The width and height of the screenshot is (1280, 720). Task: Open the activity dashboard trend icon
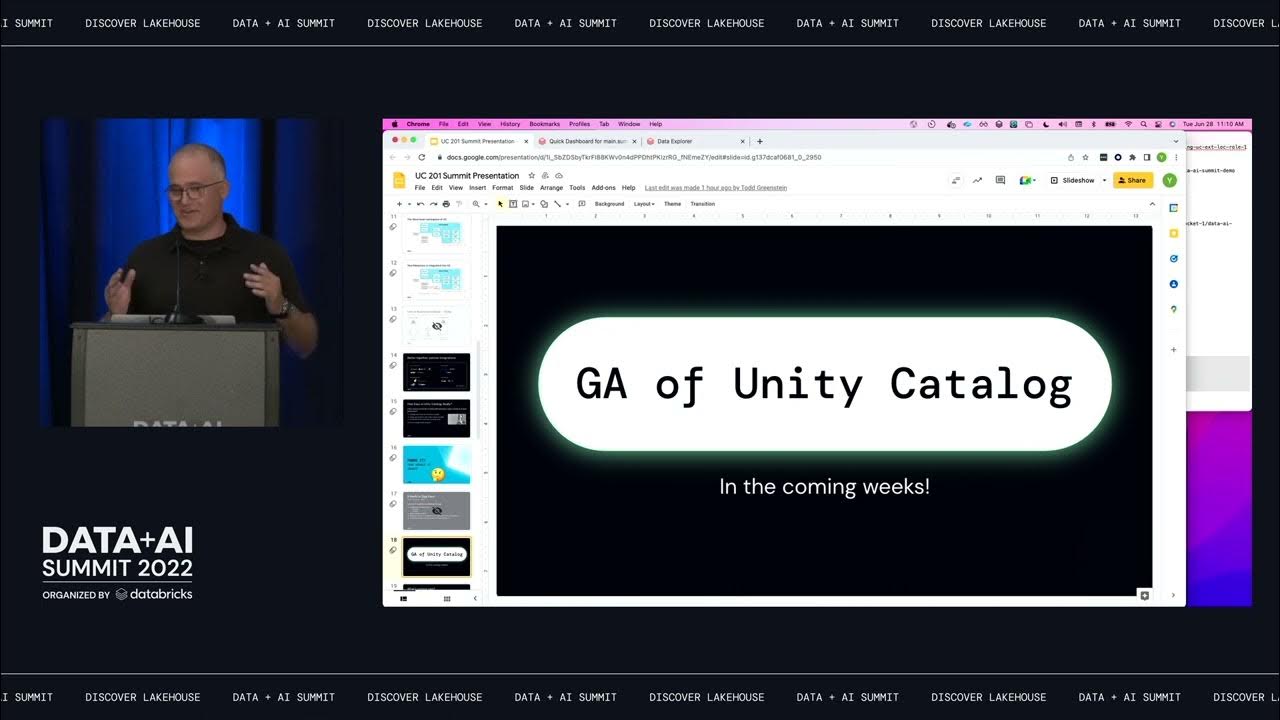(977, 181)
